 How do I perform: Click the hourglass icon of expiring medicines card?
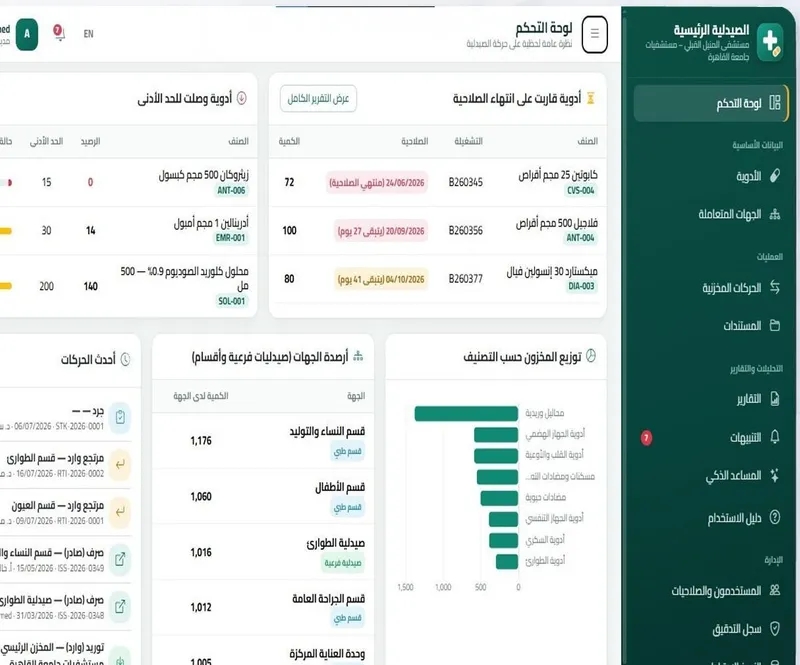(590, 97)
